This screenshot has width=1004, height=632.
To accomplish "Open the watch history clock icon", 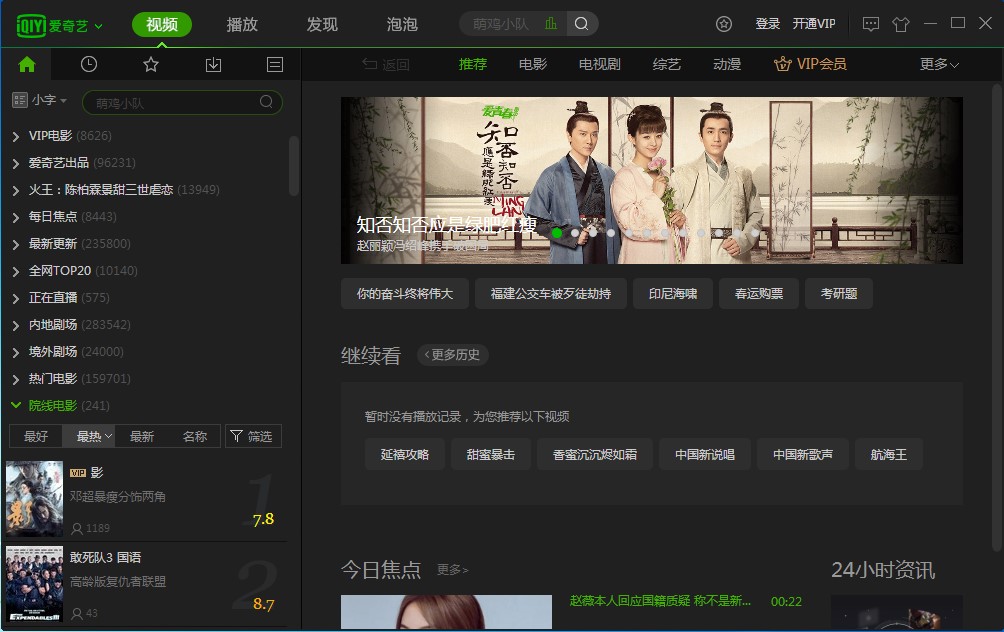I will [89, 64].
